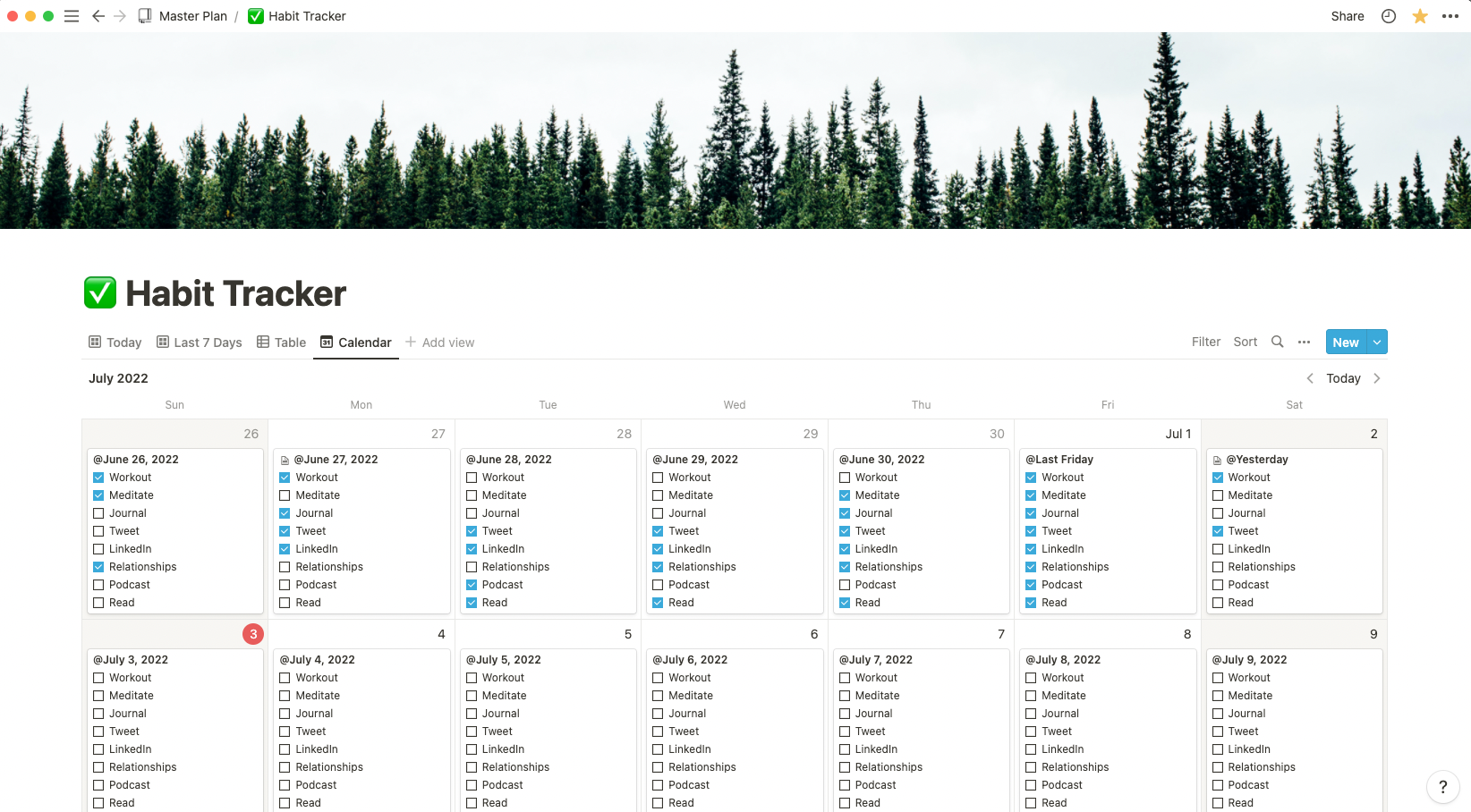Open the @June 28, 2022 entry
The width and height of the screenshot is (1471, 812).
coord(509,460)
